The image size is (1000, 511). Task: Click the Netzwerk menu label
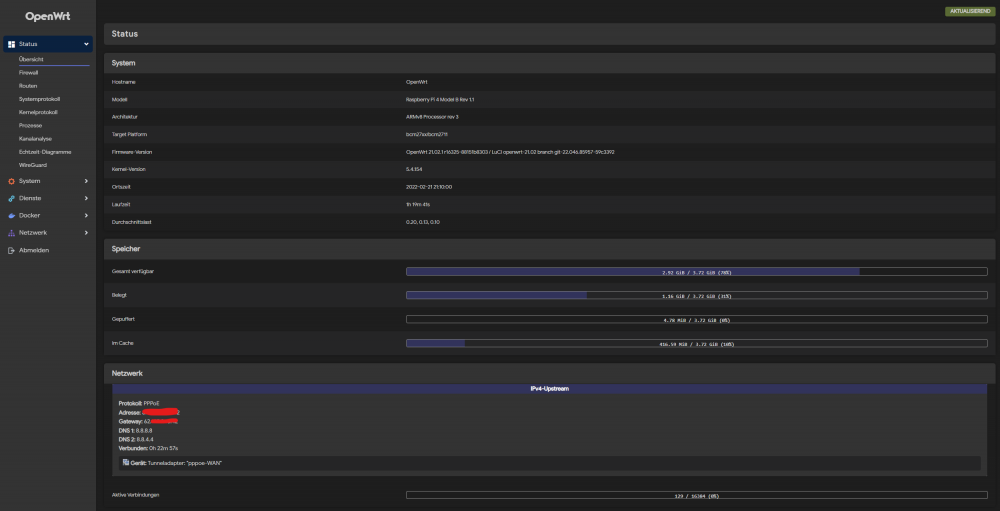tap(33, 233)
